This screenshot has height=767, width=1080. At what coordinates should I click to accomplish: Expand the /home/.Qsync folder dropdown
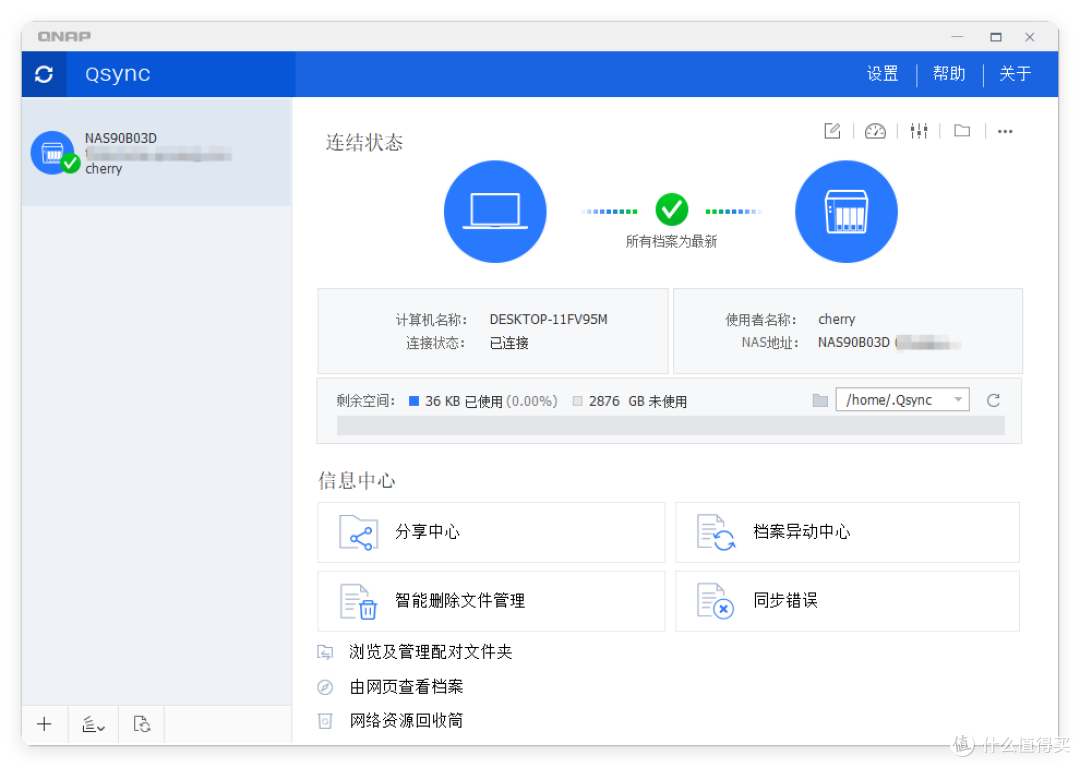[x=902, y=400]
